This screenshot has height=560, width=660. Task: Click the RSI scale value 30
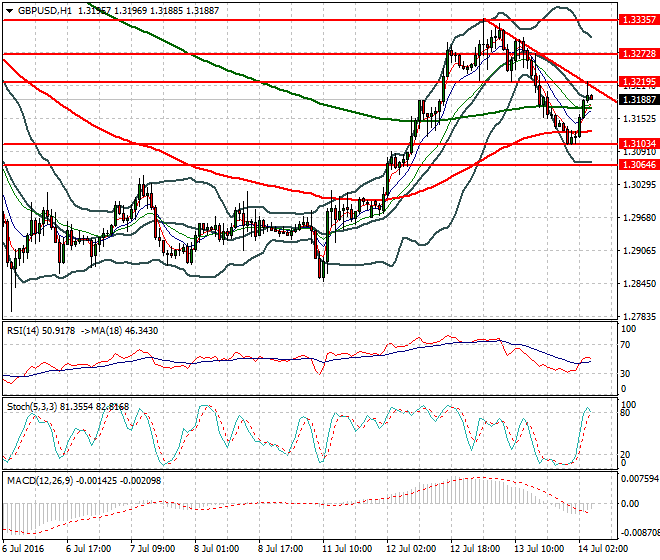point(626,373)
